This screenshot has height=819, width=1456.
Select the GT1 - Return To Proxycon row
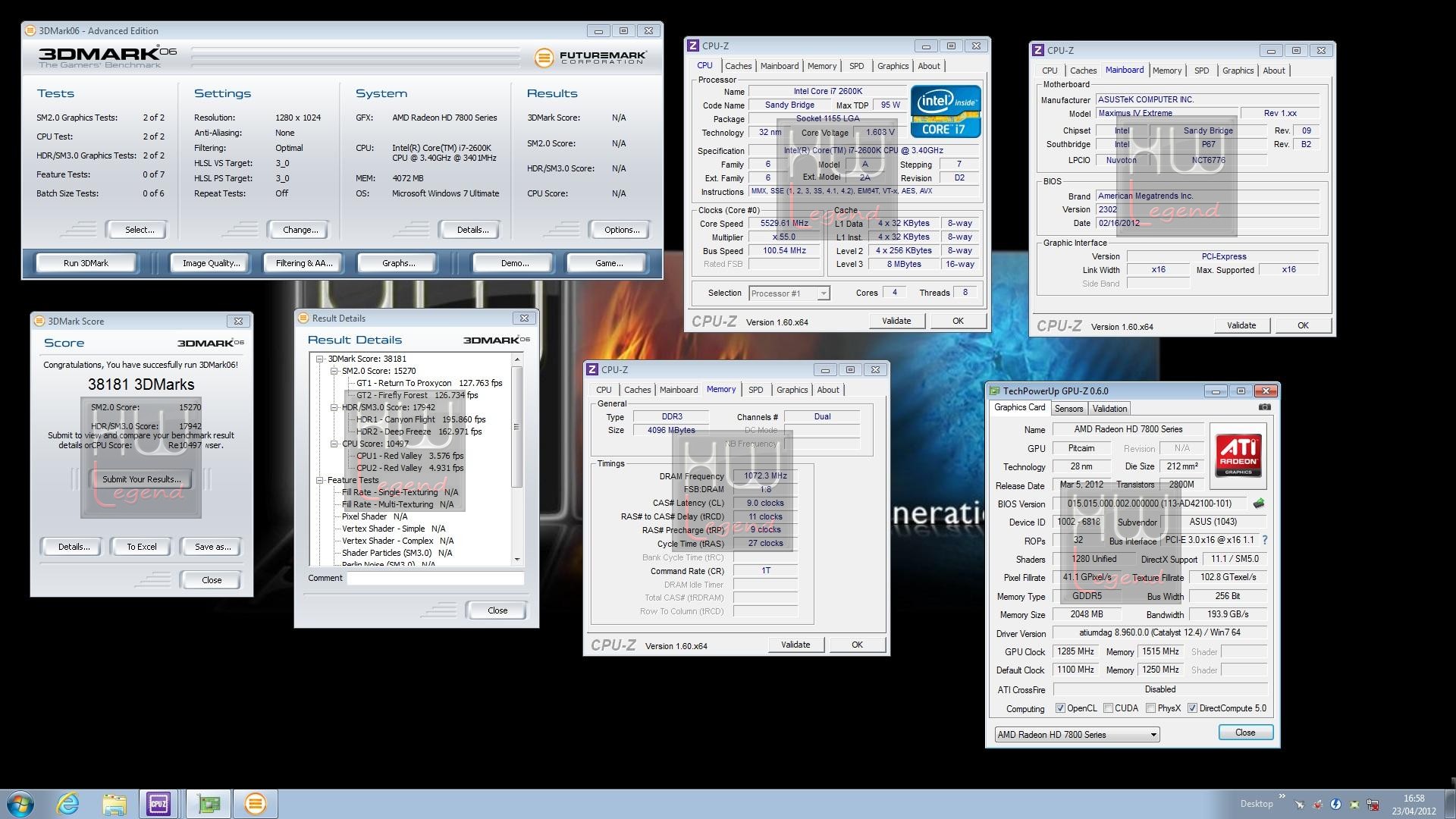pyautogui.click(x=429, y=384)
